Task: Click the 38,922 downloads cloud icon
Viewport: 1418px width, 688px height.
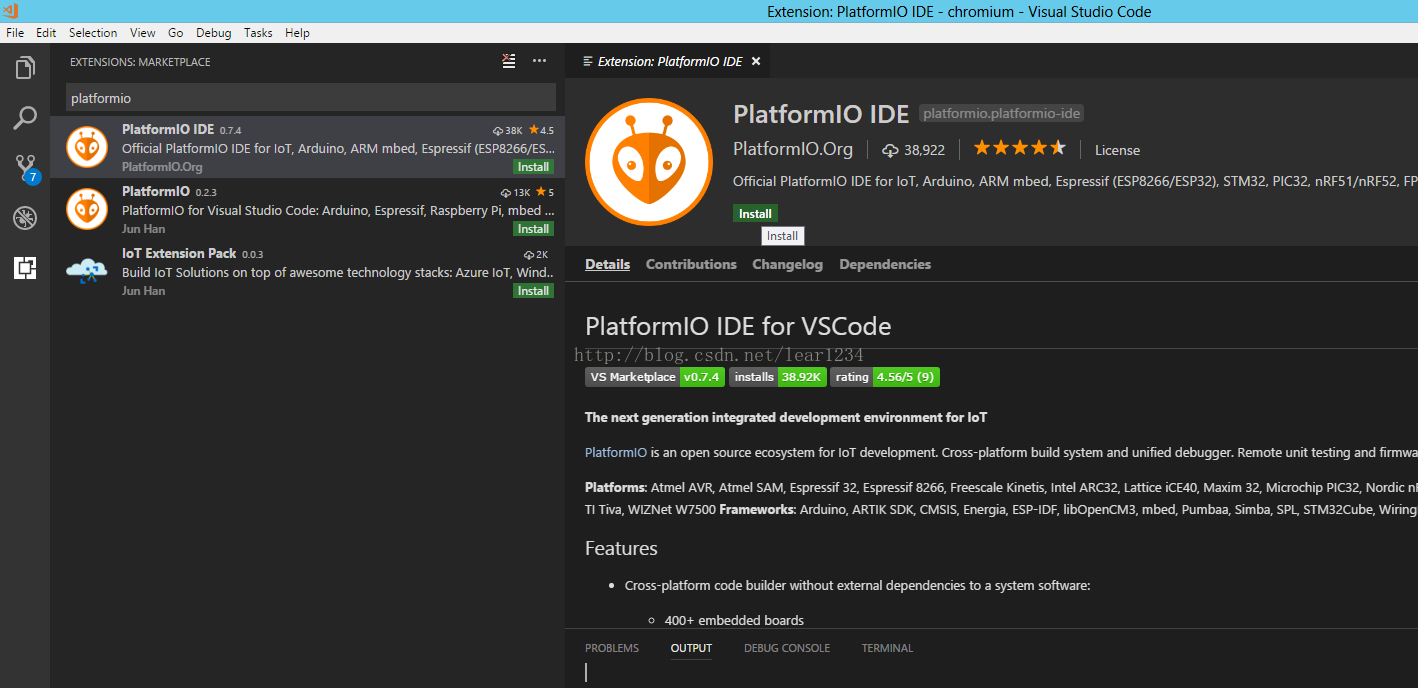Action: point(890,150)
